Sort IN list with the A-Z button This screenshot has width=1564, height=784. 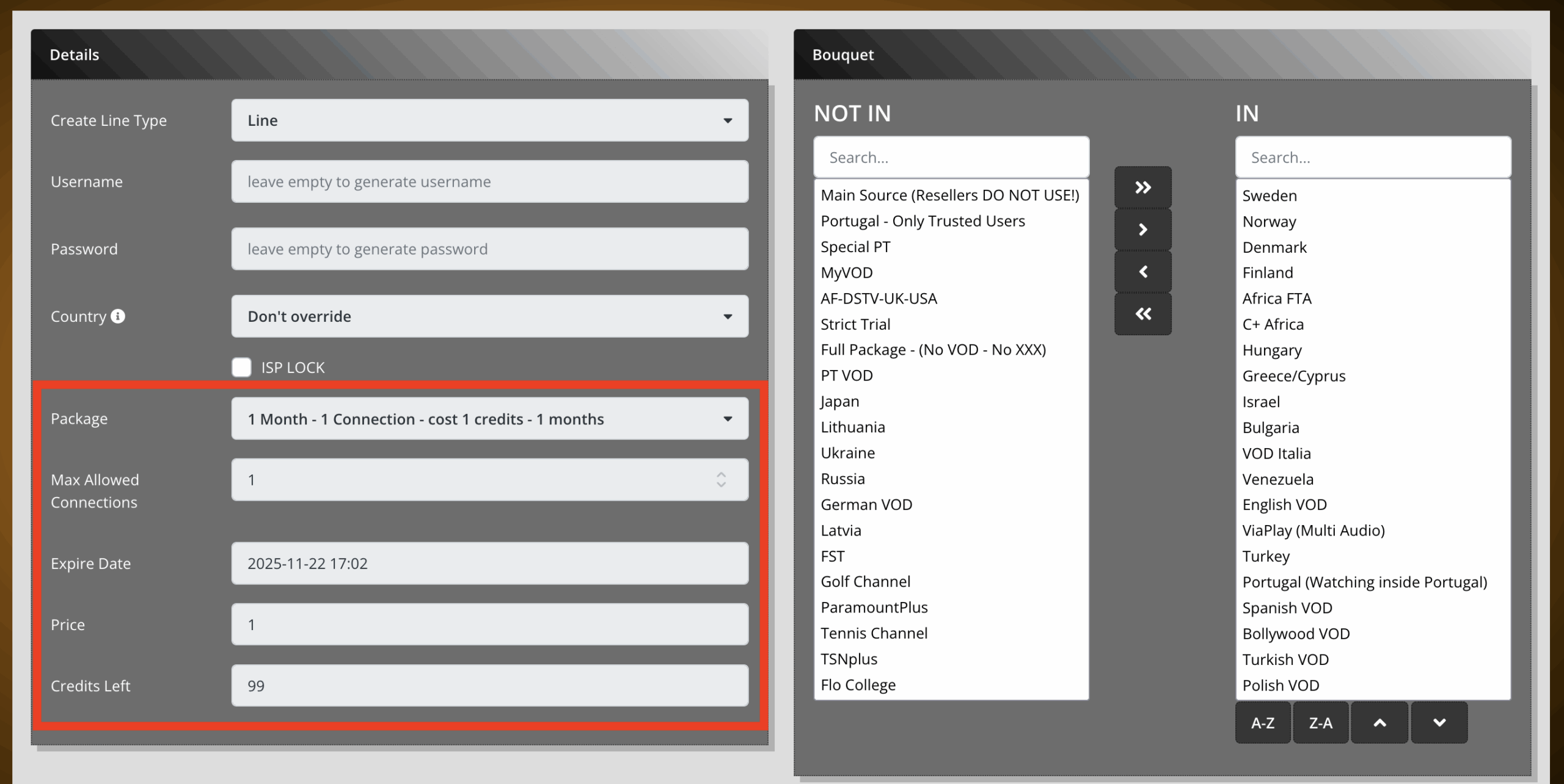[1262, 723]
